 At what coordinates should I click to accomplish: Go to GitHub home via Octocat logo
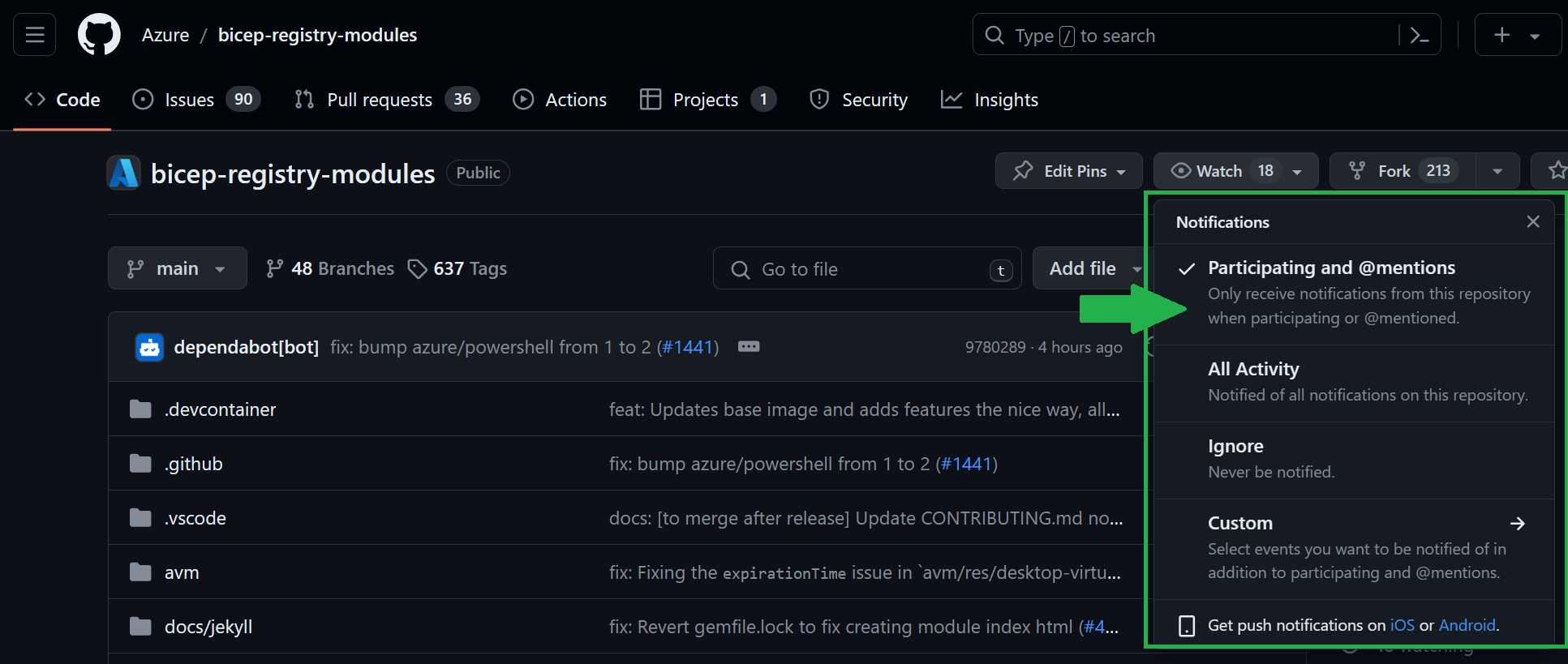click(x=99, y=35)
